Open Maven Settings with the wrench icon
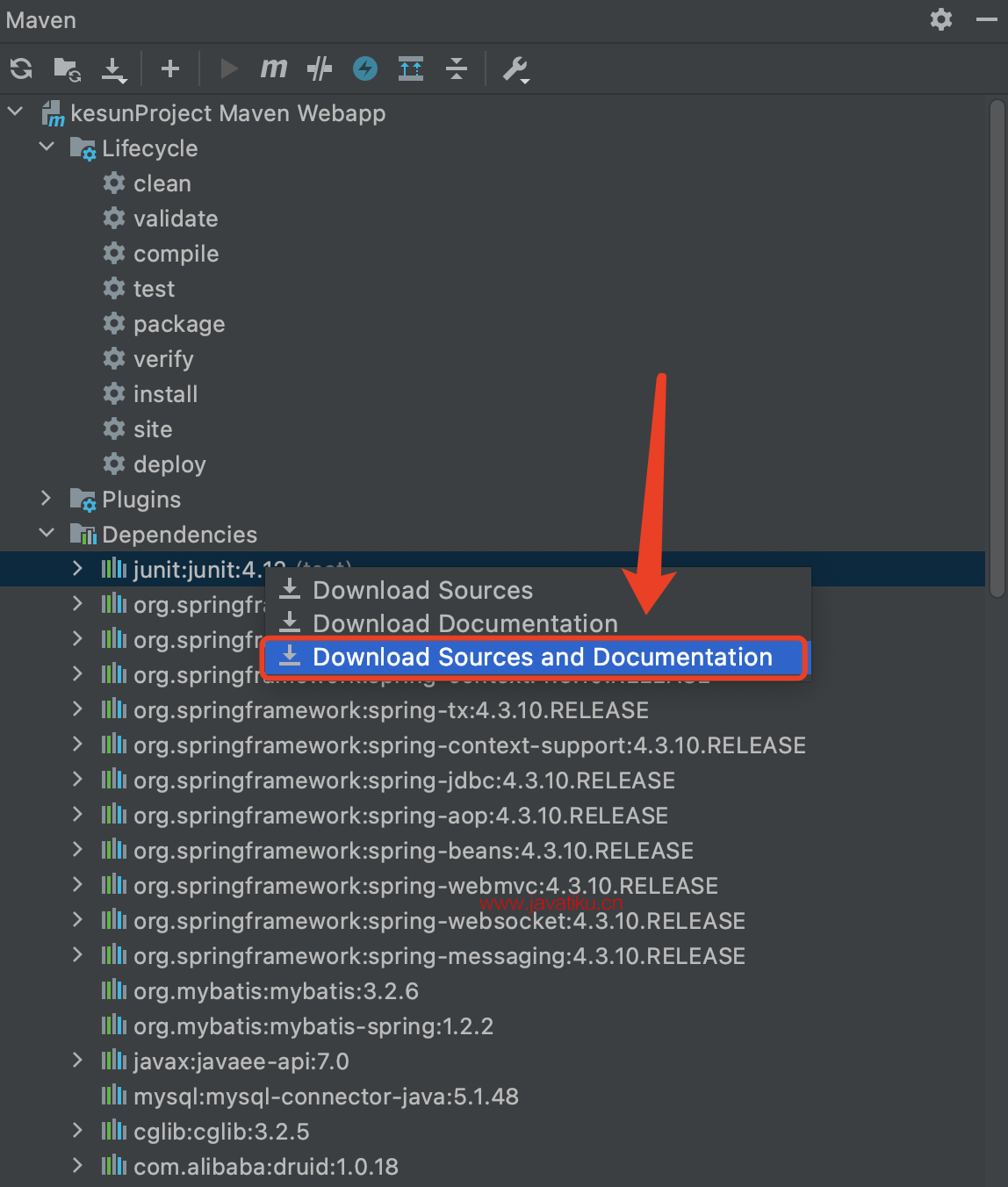 [x=515, y=69]
